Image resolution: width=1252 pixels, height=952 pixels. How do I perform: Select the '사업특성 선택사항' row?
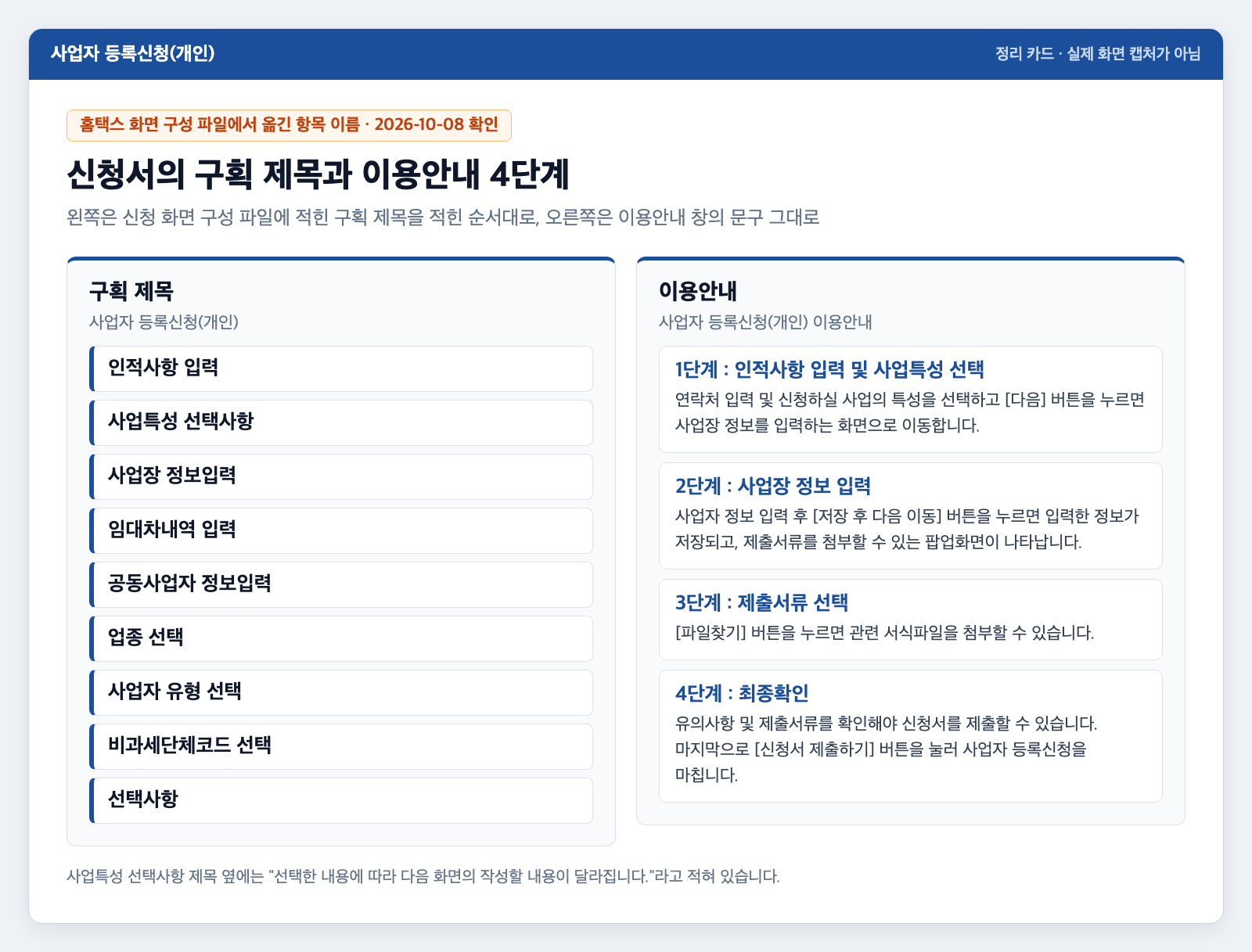341,422
